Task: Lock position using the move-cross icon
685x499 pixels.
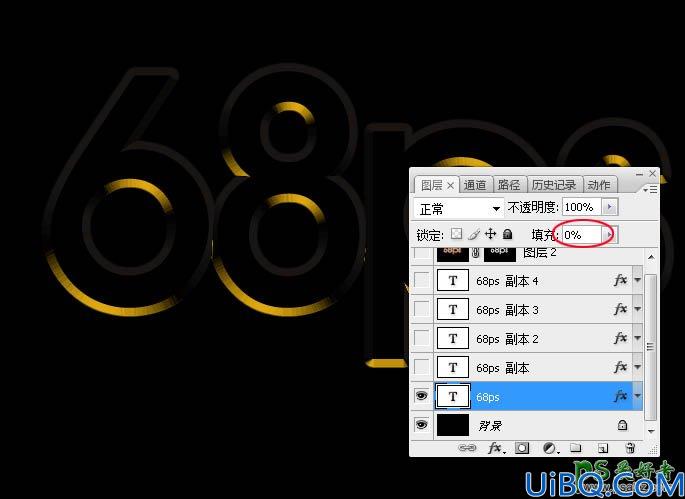Action: tap(491, 234)
